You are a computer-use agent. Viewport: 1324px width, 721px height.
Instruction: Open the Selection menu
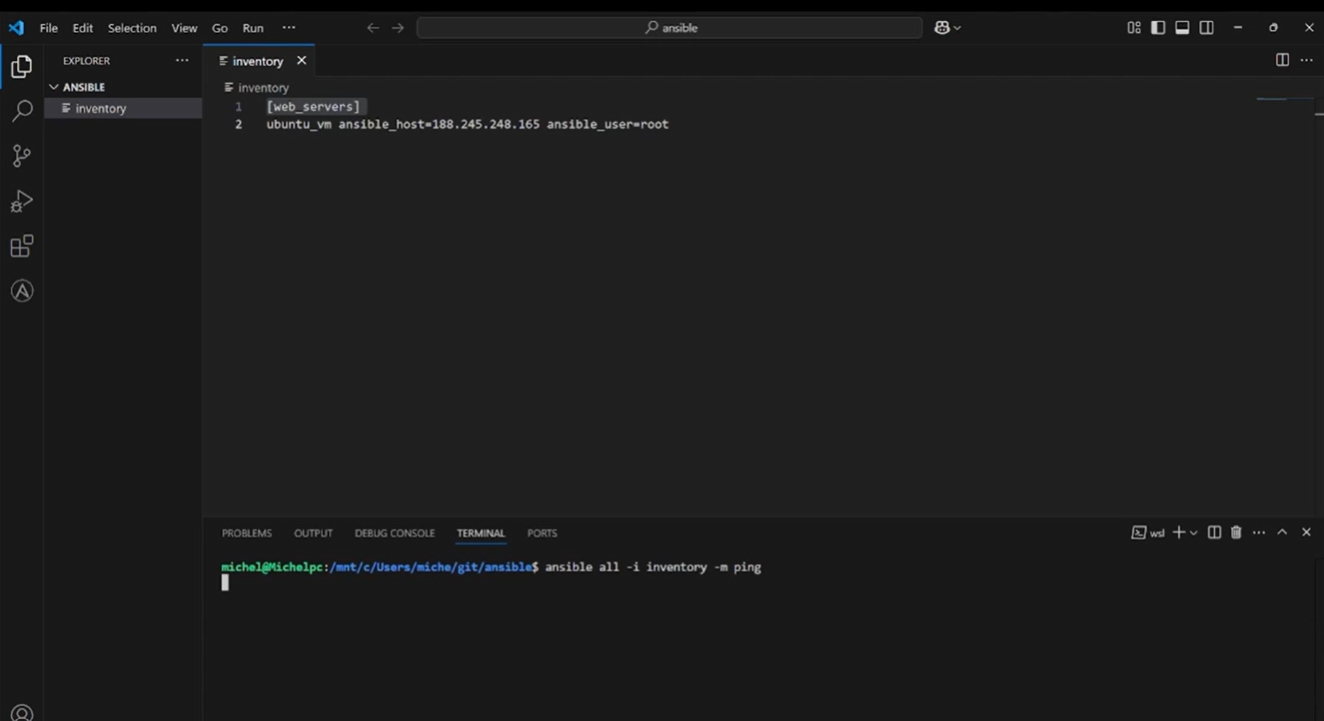[132, 28]
